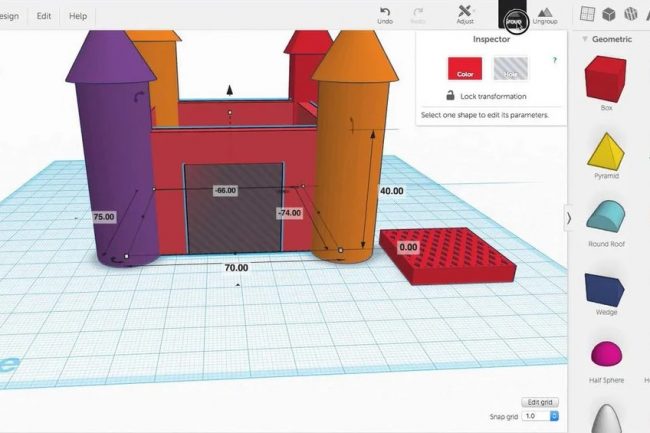Click the Undo arrow icon
The height and width of the screenshot is (433, 650).
click(385, 10)
